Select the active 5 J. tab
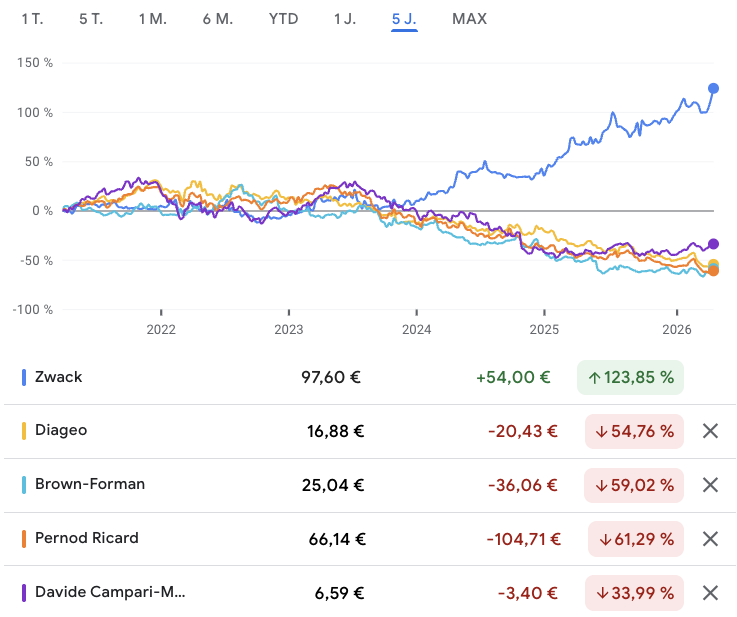Viewport: 737px width, 617px height. click(404, 19)
